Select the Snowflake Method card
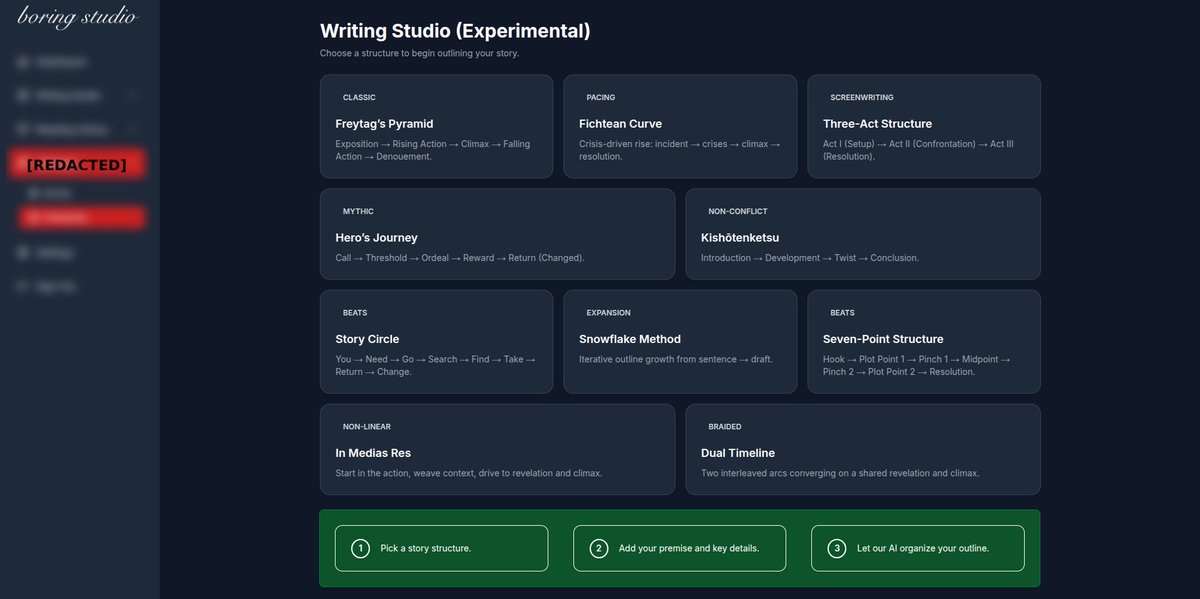1200x599 pixels. (x=680, y=341)
